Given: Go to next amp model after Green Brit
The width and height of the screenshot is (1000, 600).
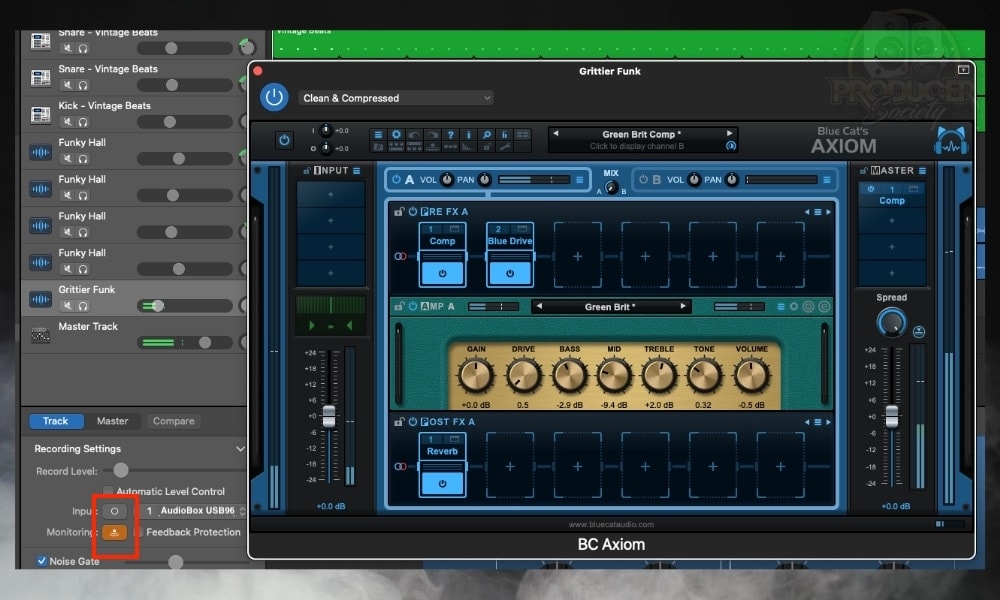Looking at the screenshot, I should (683, 306).
